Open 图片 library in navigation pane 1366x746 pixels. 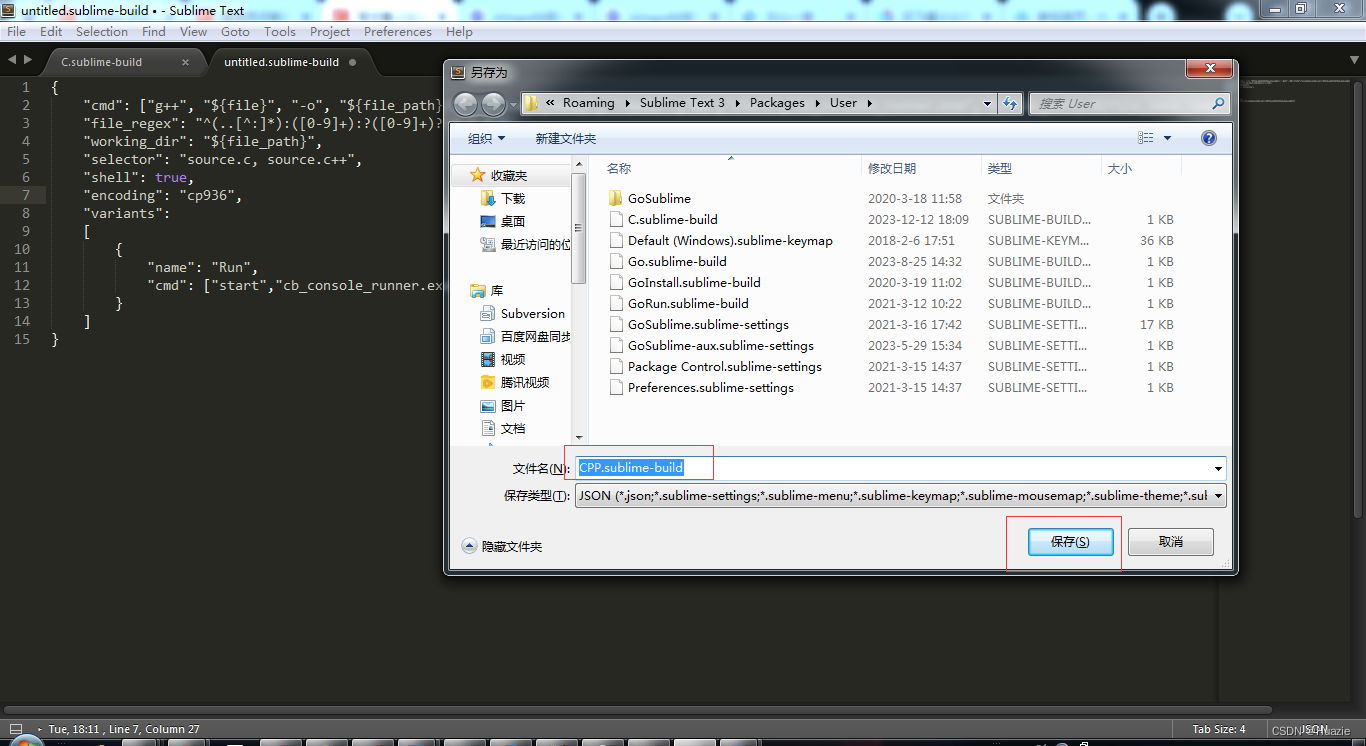[513, 405]
